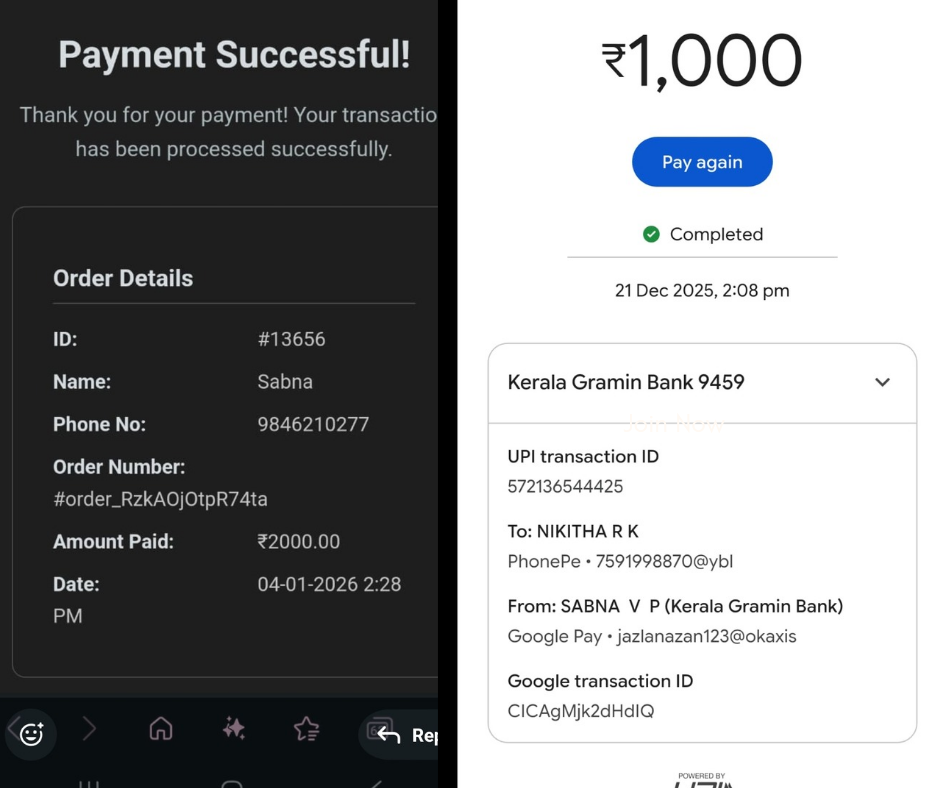Screen dimensions: 940x788
Task: Tap Google transaction ID value CICAgMjk2dHdIQ
Action: tap(581, 711)
